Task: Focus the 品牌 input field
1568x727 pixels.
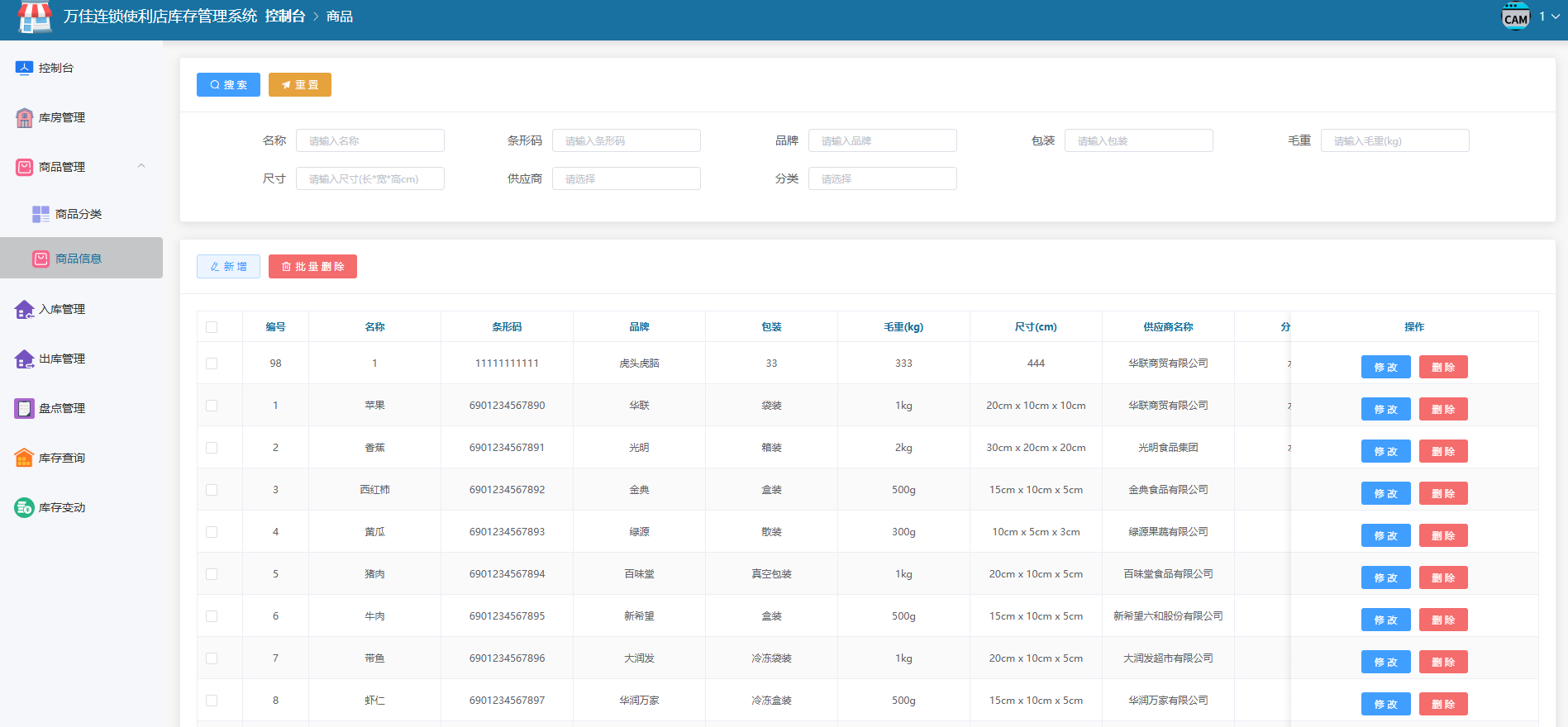Action: [x=883, y=140]
